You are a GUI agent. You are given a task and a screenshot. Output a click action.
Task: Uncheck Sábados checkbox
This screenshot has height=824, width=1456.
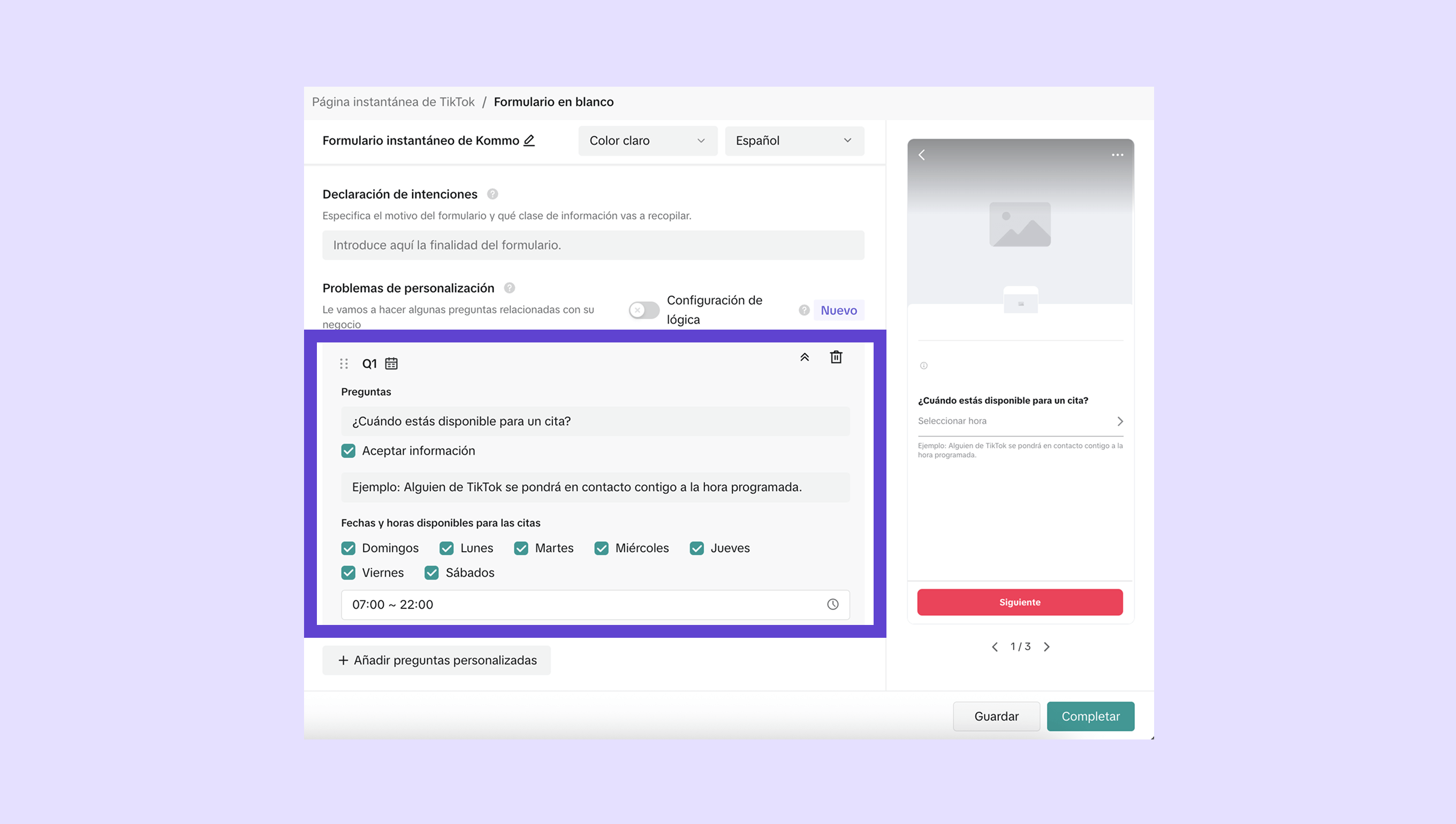pos(432,573)
